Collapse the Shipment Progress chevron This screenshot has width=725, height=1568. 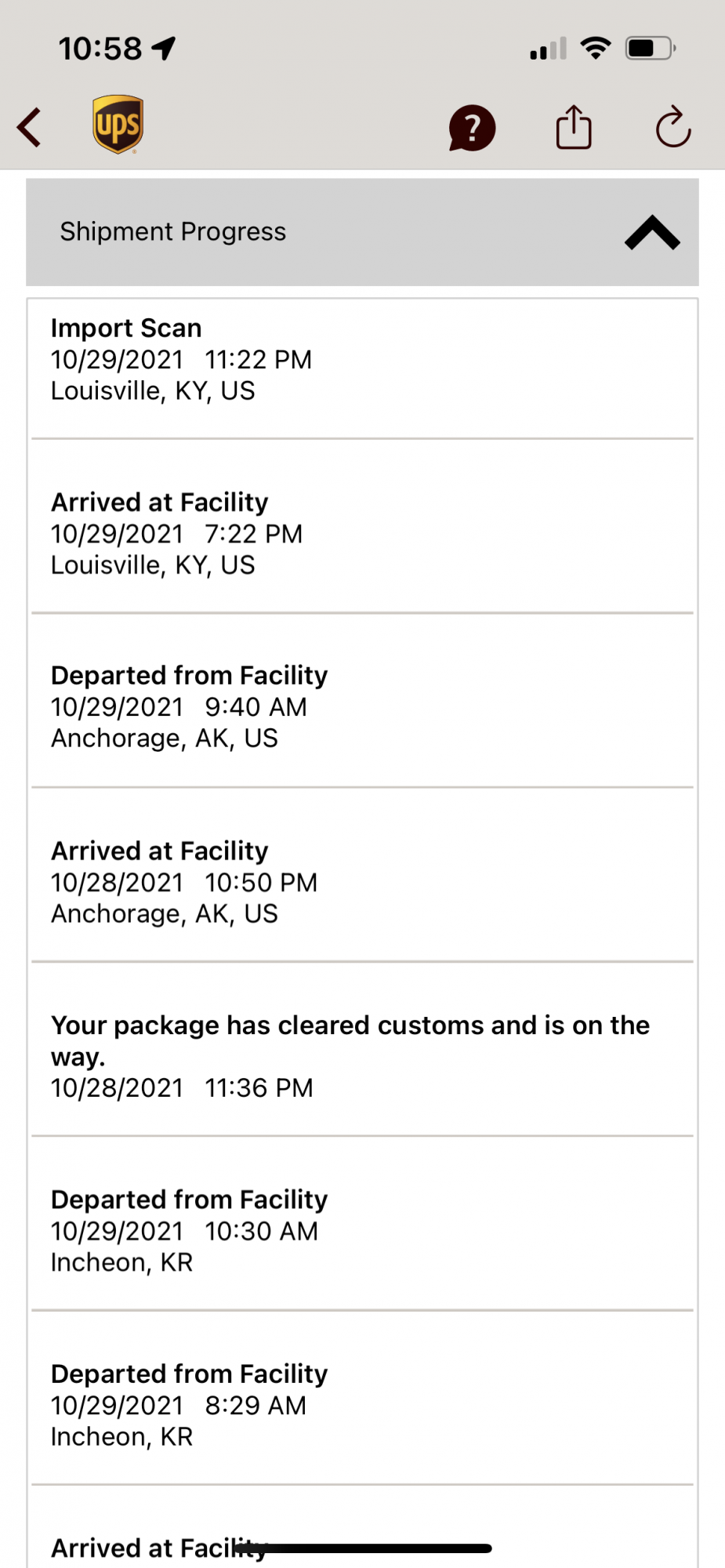point(652,233)
